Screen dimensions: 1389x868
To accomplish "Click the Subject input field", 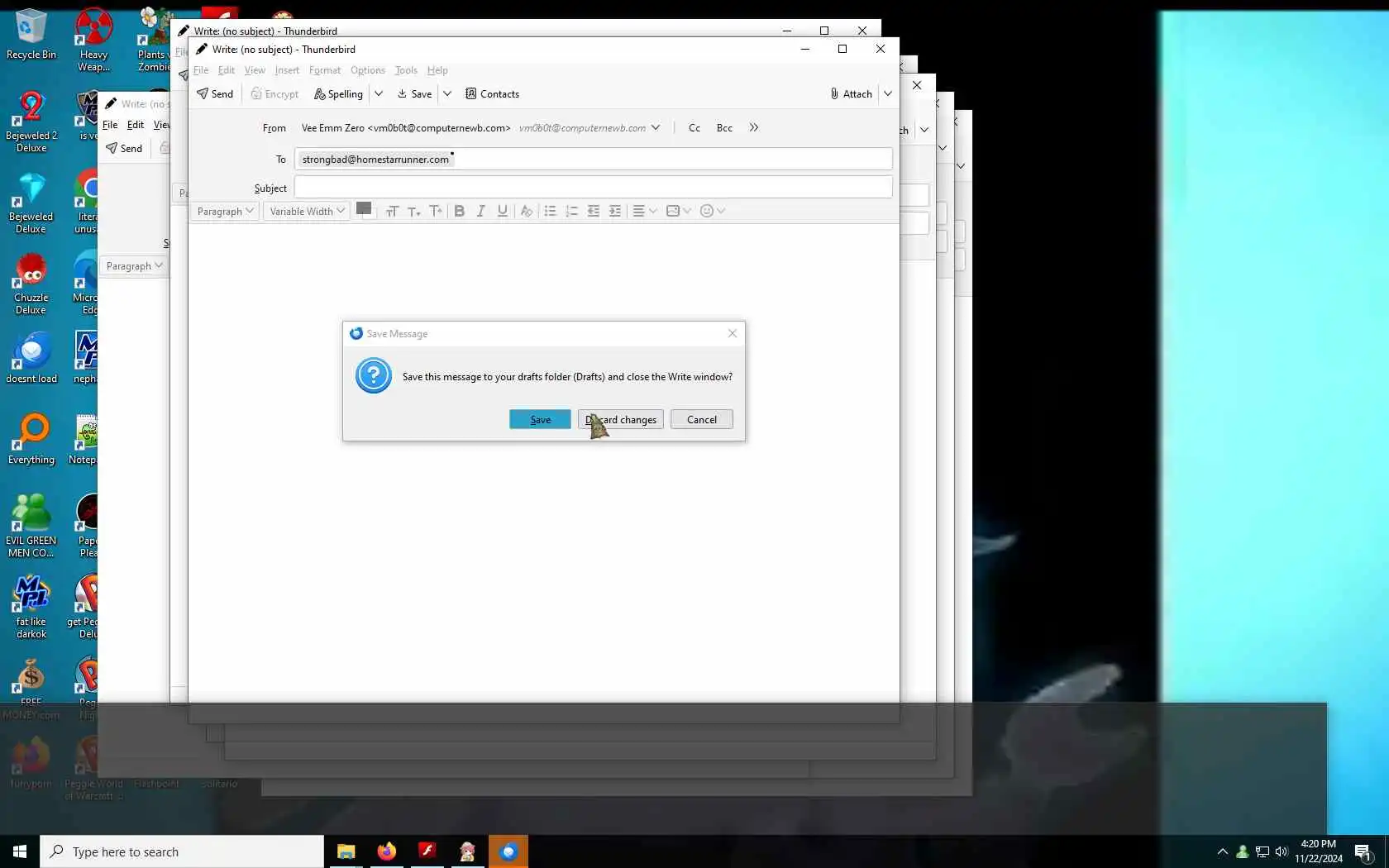I will pyautogui.click(x=594, y=187).
